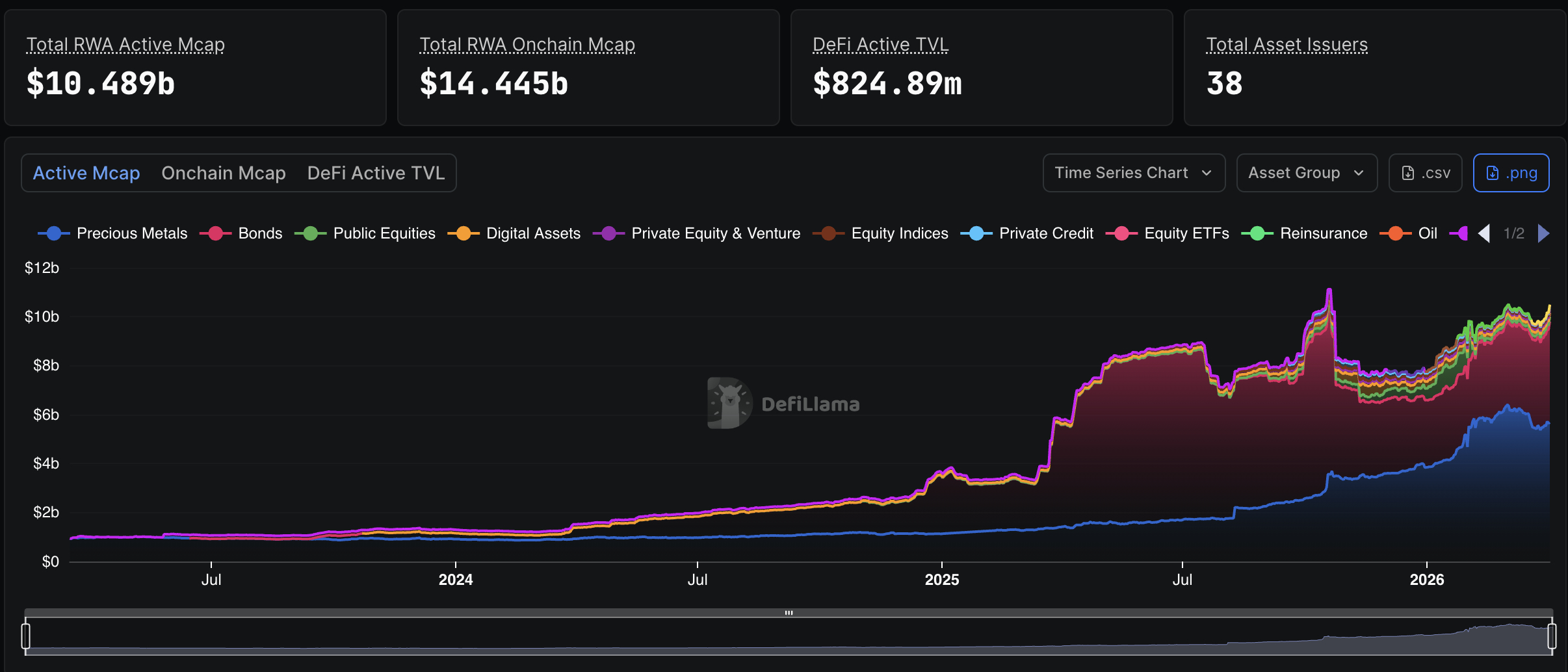Viewport: 1568px width, 672px height.
Task: Click the right arrow to view legend page 2
Action: pos(1543,233)
